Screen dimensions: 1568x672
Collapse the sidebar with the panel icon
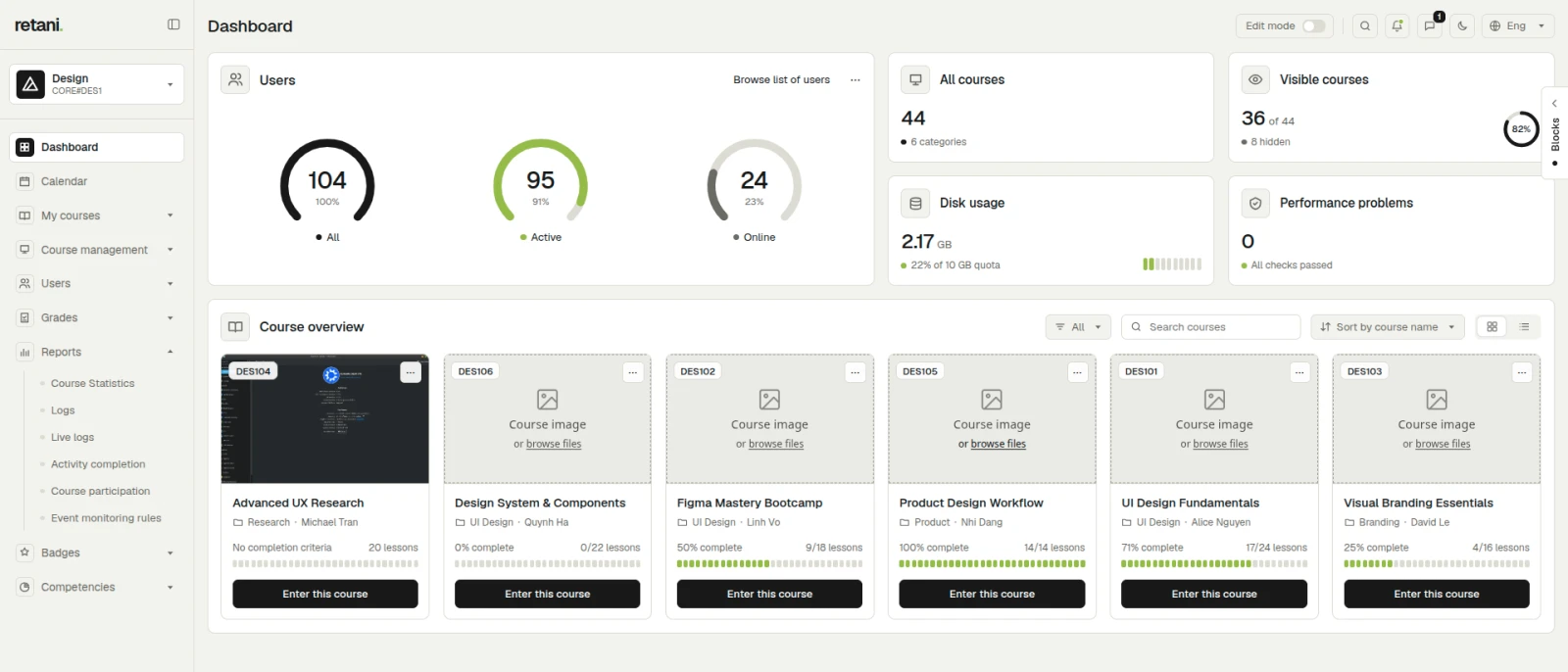tap(173, 24)
